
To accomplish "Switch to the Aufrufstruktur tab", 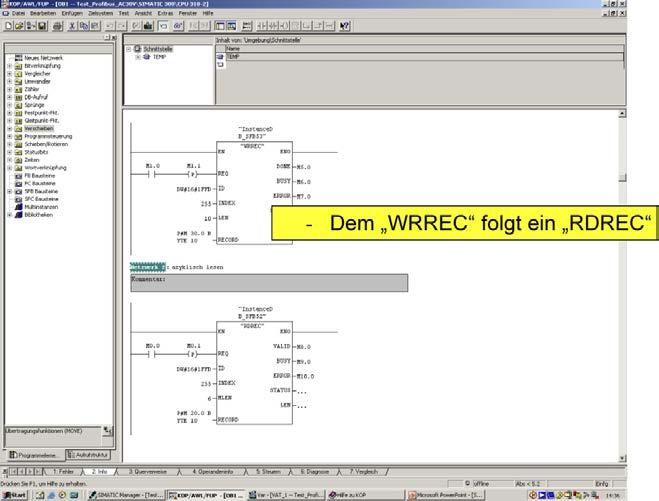I will click(x=88, y=455).
